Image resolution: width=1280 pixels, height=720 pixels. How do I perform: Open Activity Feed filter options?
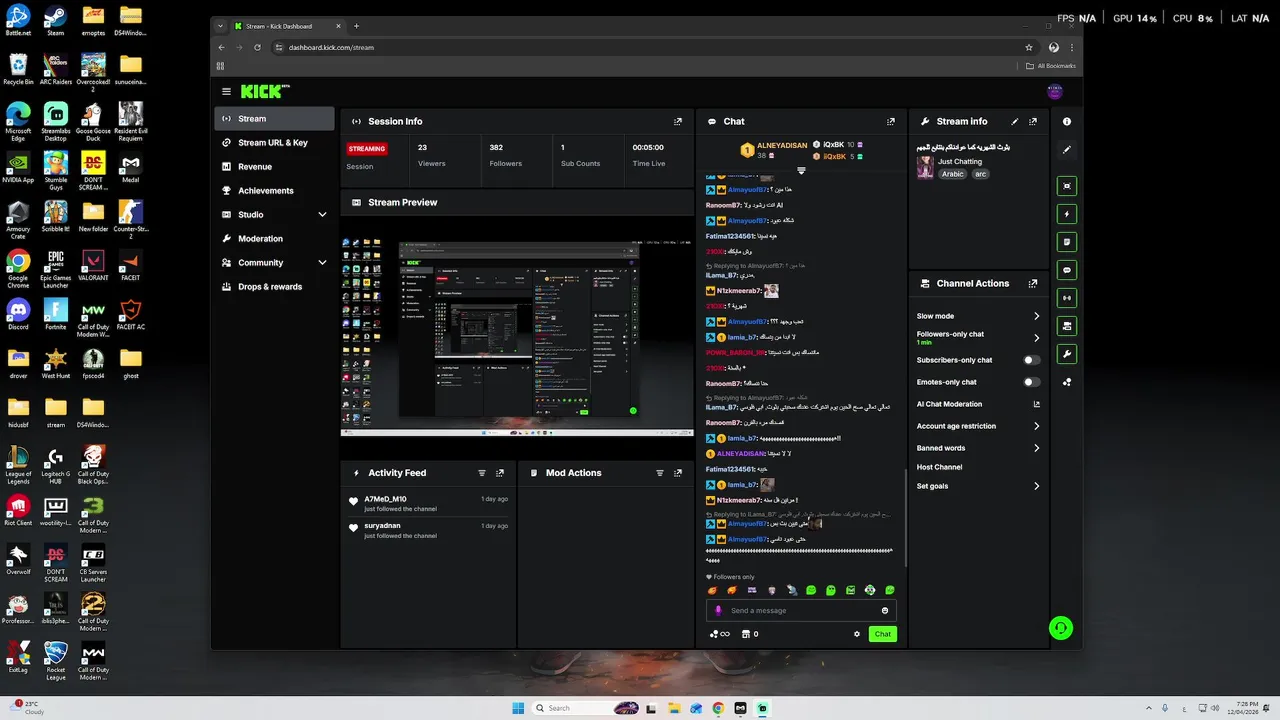click(x=482, y=473)
